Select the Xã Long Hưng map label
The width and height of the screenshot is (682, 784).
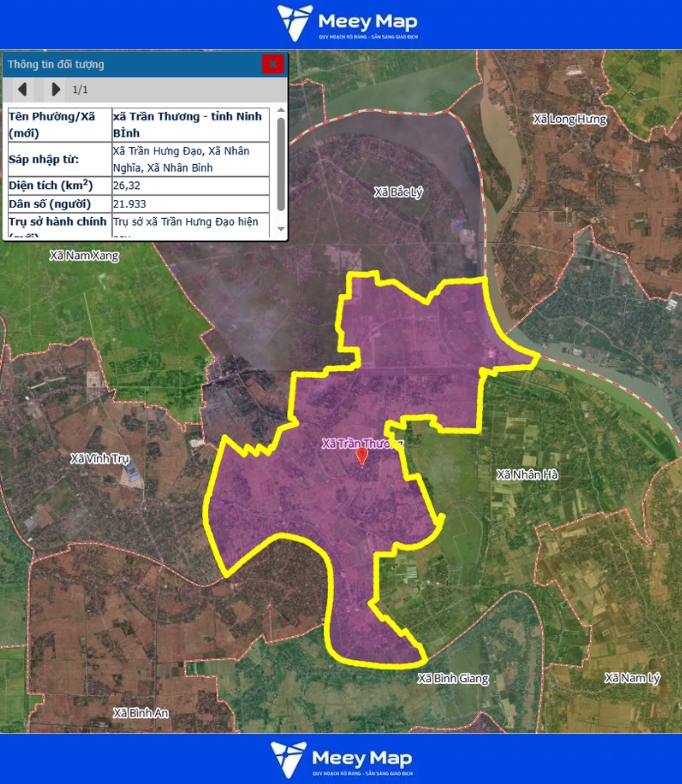pos(570,119)
